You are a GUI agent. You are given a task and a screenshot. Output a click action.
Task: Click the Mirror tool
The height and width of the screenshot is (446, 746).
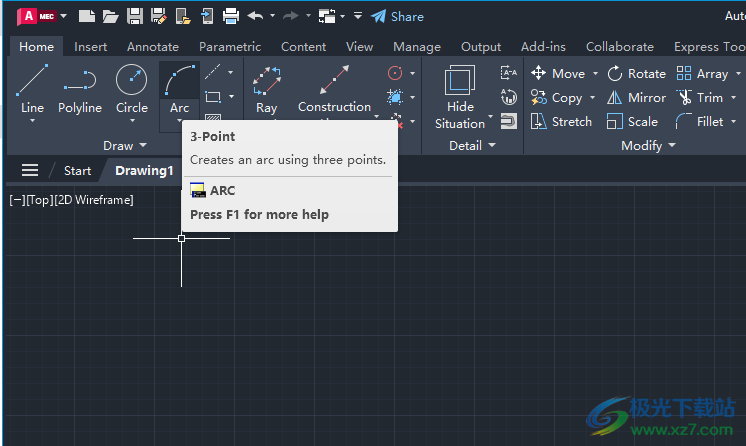tap(637, 98)
